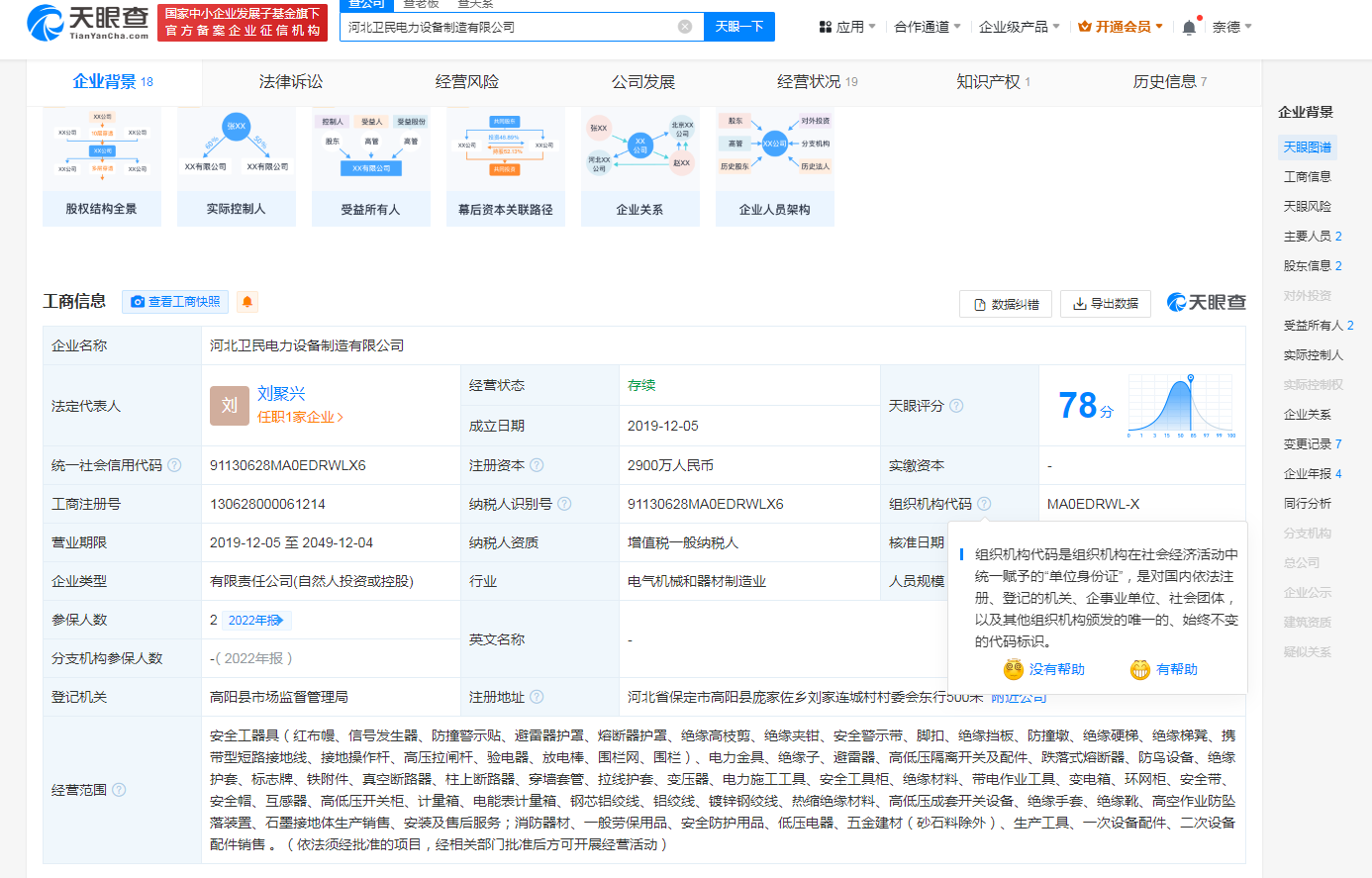This screenshot has width=1372, height=878.
Task: Open the 企业关系 diagram thumbnail
Action: [639, 167]
